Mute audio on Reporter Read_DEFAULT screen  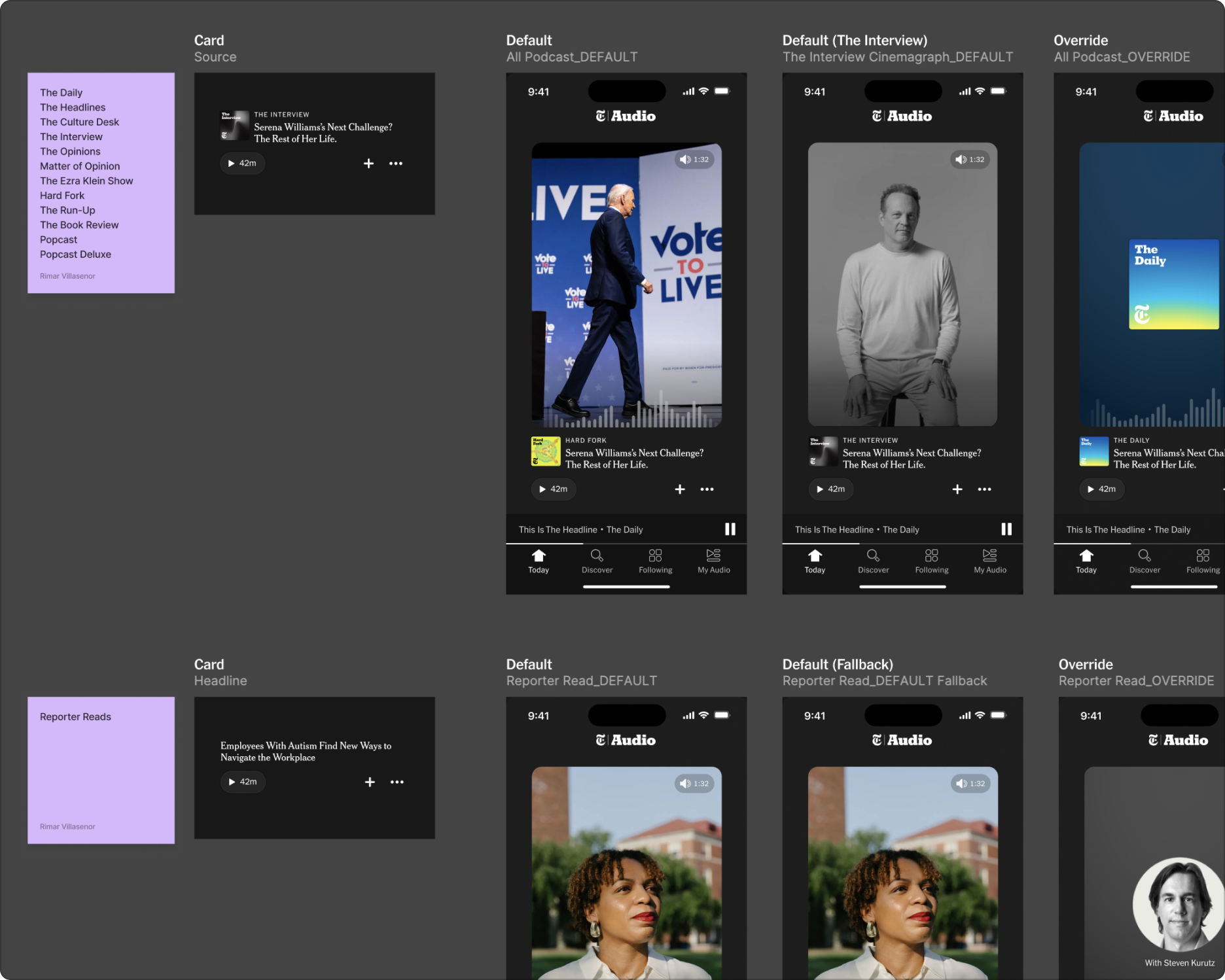click(694, 784)
